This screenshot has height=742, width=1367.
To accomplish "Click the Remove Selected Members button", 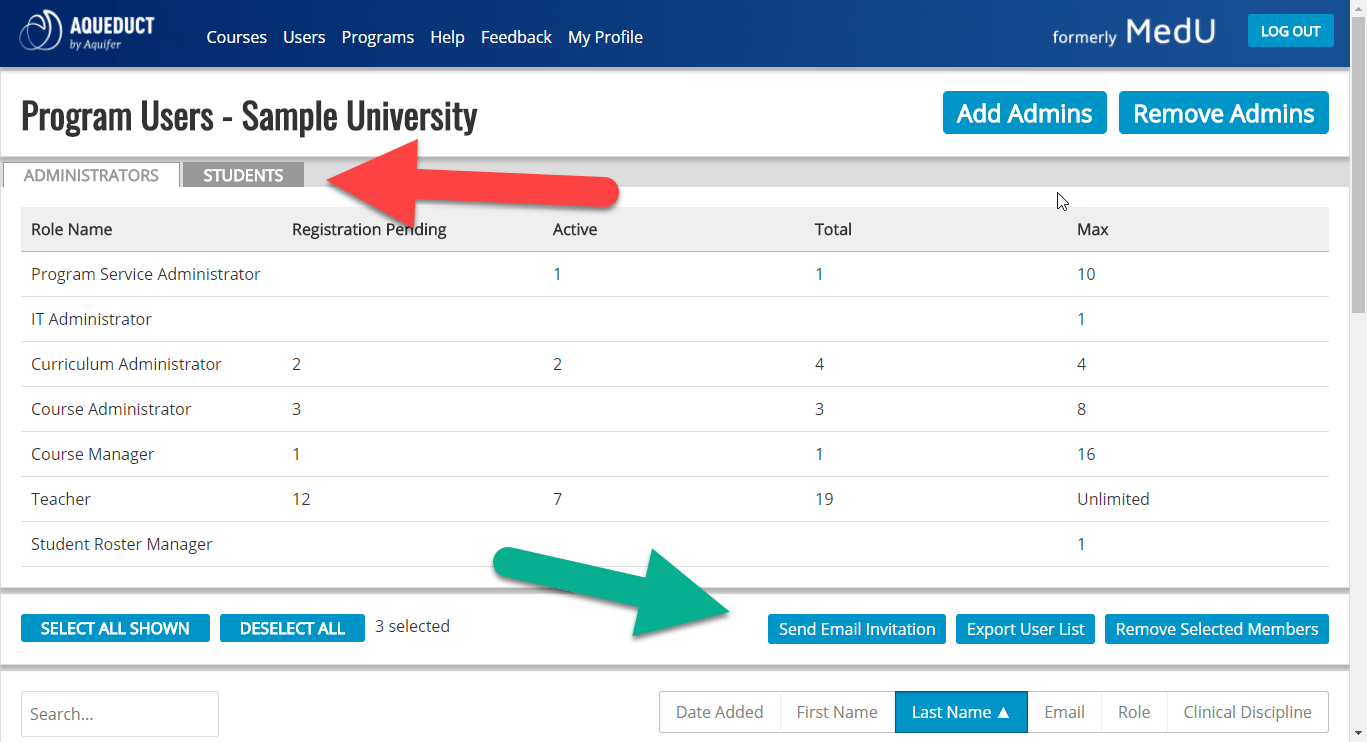I will pyautogui.click(x=1217, y=629).
